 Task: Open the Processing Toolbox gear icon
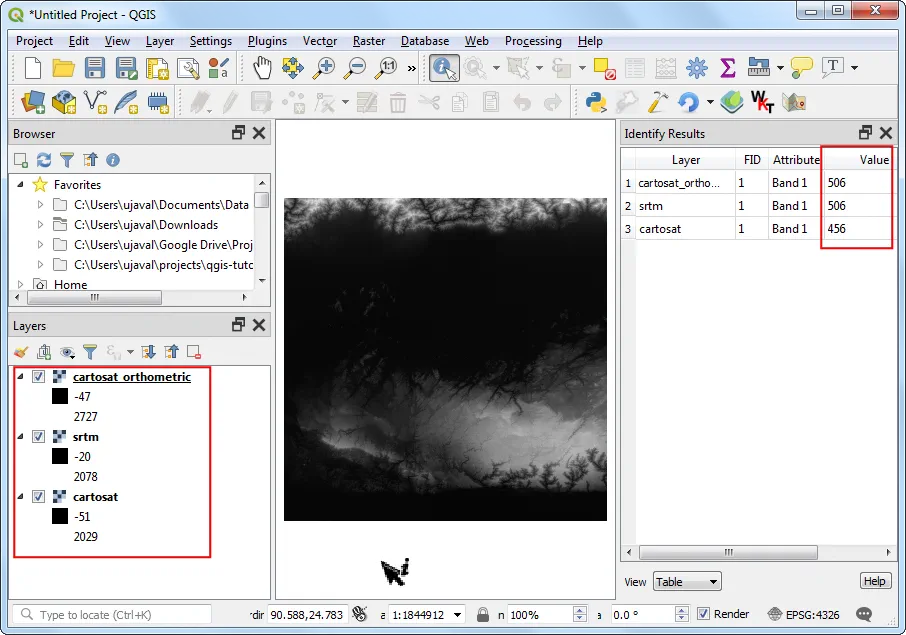[697, 68]
